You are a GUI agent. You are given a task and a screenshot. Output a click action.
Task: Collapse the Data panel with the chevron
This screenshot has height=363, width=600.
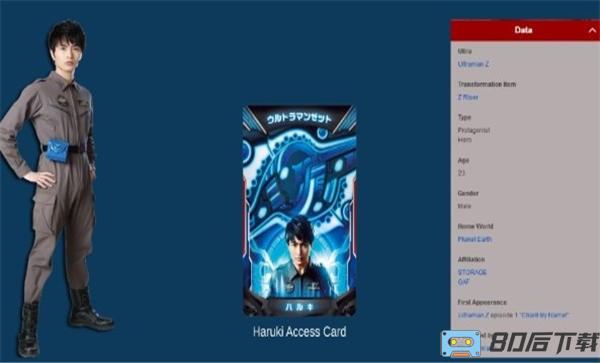[592, 31]
